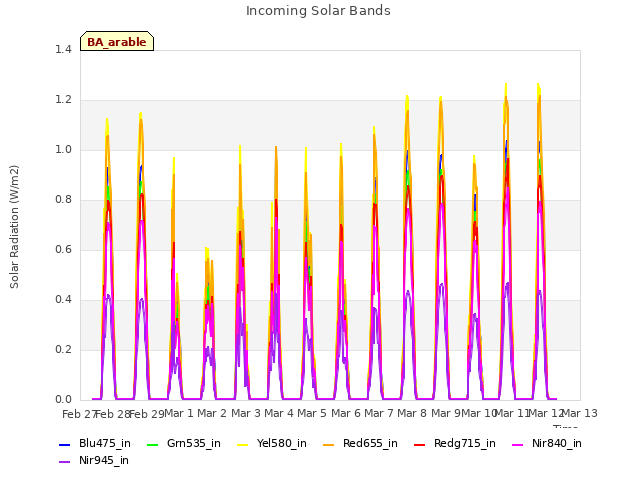Toggle the Blu475_in legend entry
Viewport: 640px width, 480px height.
(95, 444)
